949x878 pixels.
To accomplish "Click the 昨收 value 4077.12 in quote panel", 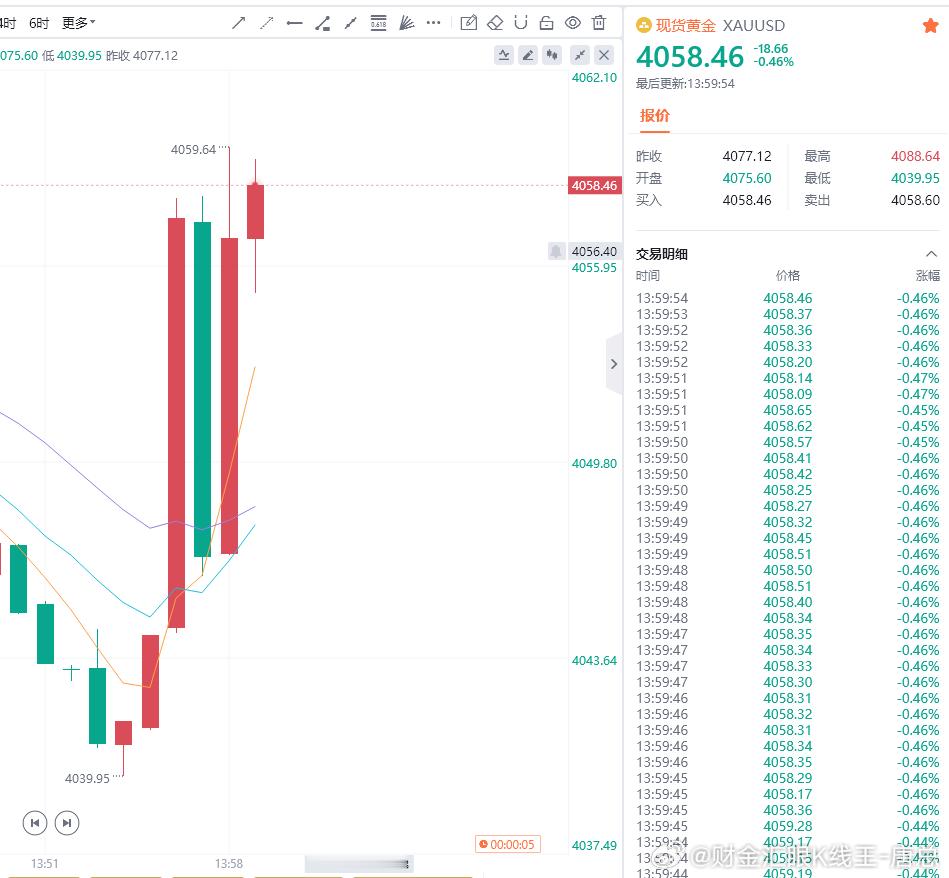I will pyautogui.click(x=747, y=156).
